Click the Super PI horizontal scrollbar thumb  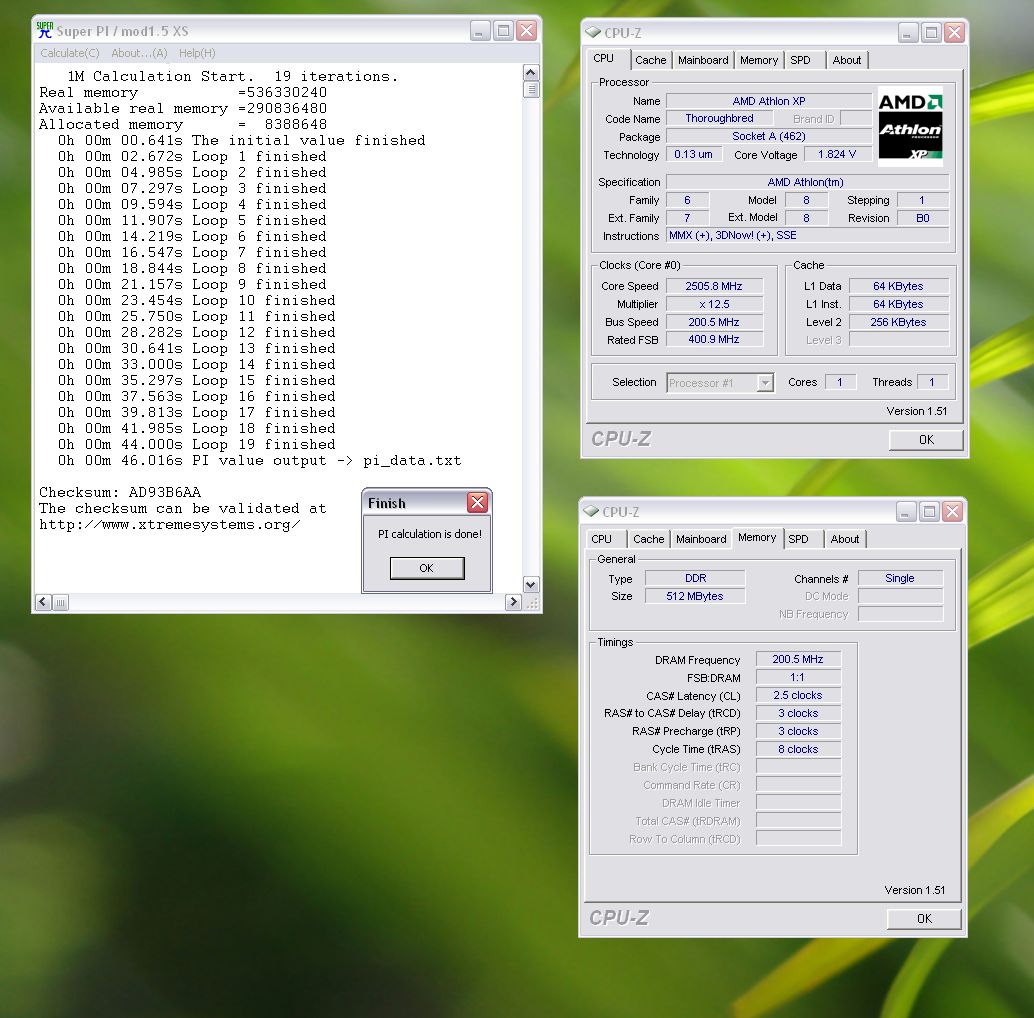[x=60, y=603]
